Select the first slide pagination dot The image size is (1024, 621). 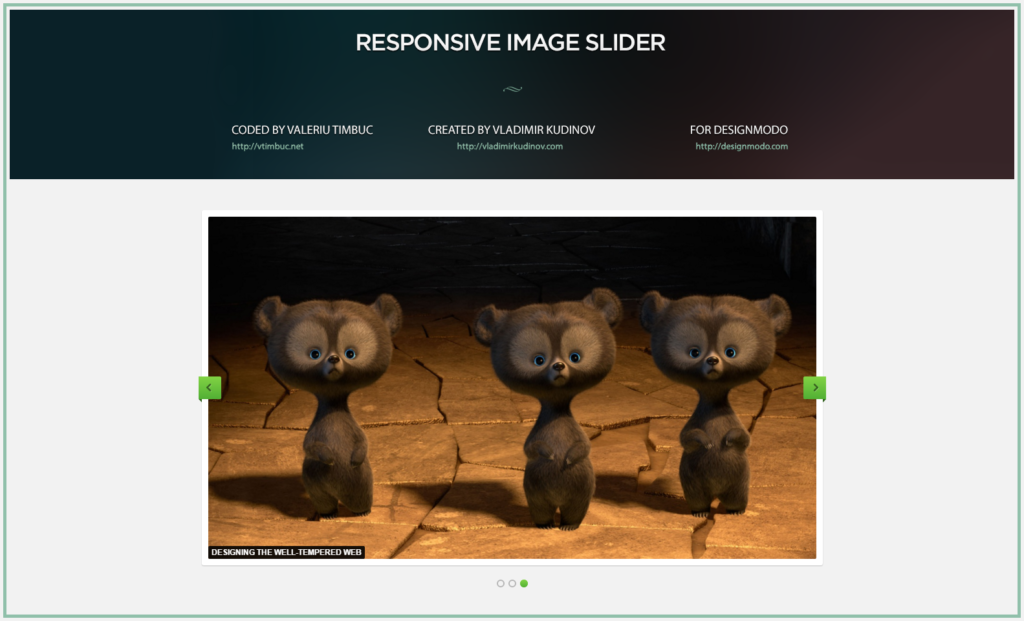click(500, 584)
